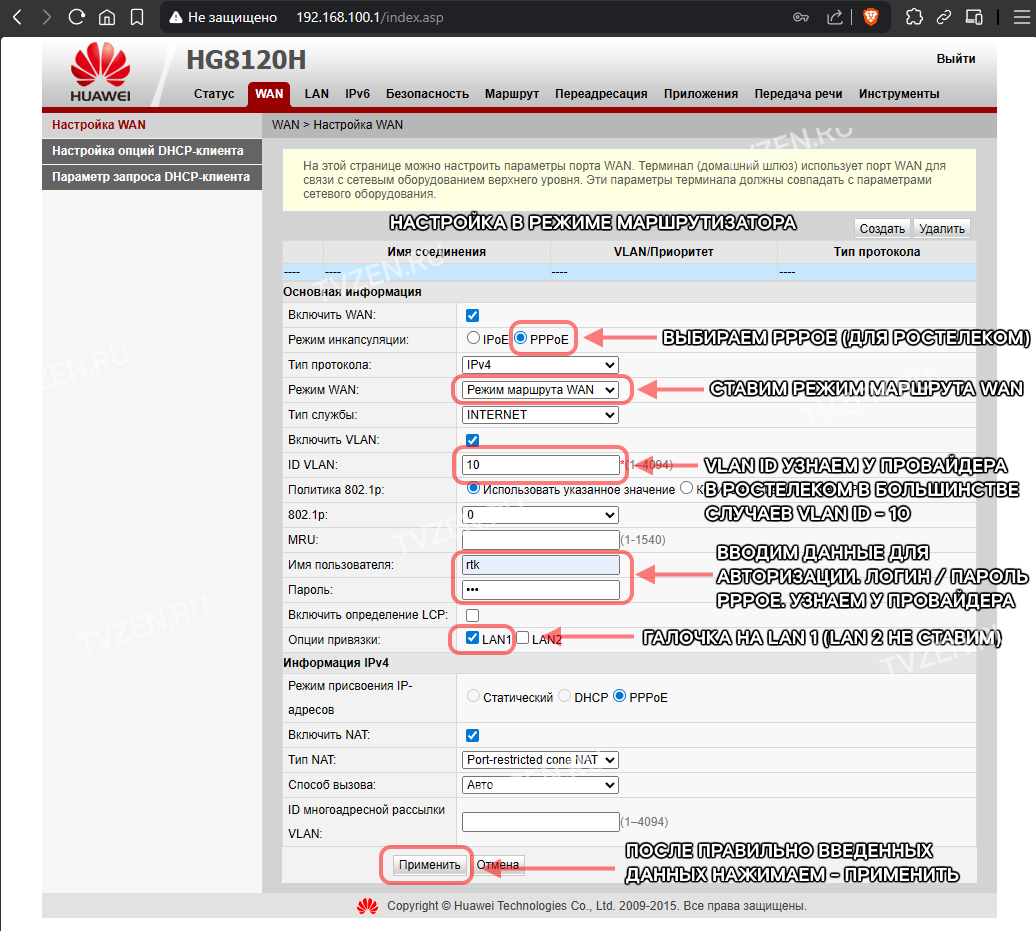Click the back navigation arrow
The image size is (1036, 931).
coord(18,17)
